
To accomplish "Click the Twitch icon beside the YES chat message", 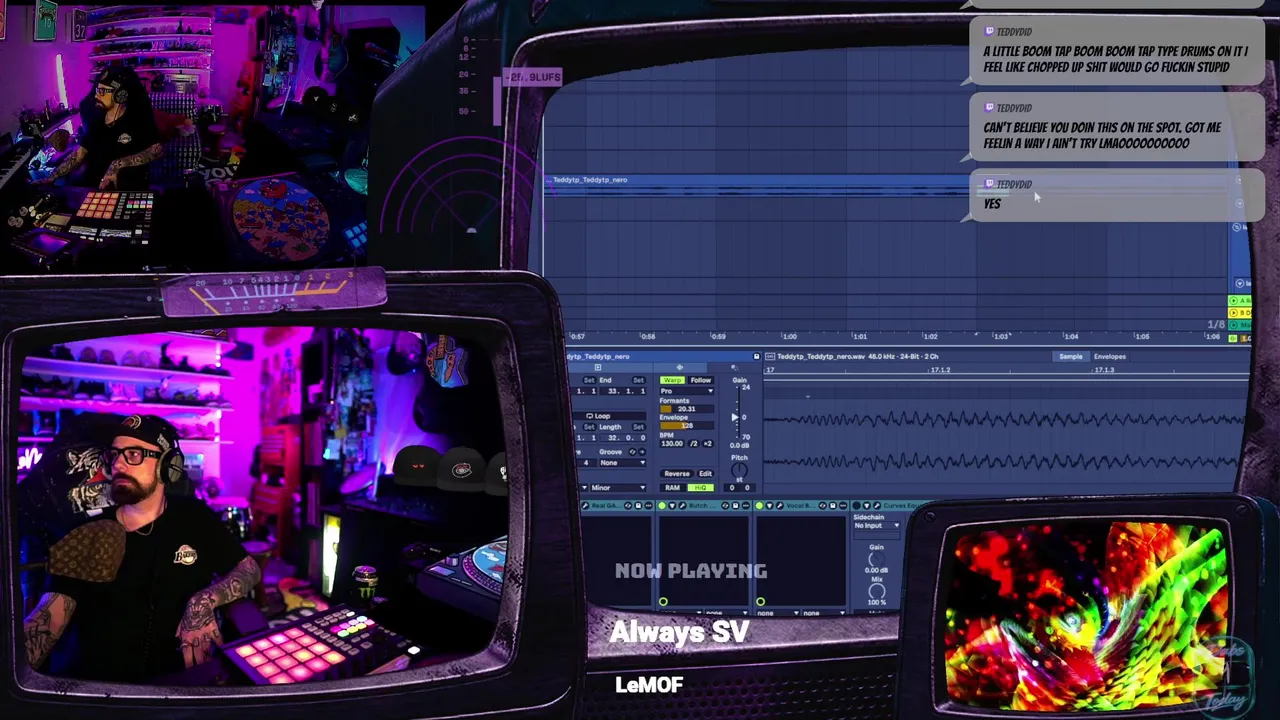I will [989, 184].
